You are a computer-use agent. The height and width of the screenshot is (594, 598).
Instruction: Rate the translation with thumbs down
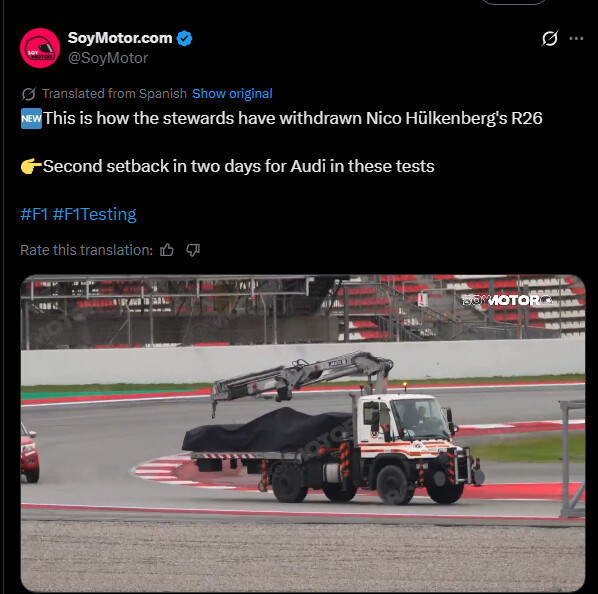click(x=193, y=250)
